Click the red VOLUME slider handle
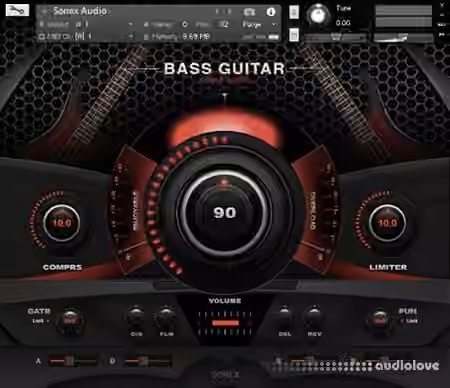This screenshot has width=450, height=388. [x=226, y=323]
